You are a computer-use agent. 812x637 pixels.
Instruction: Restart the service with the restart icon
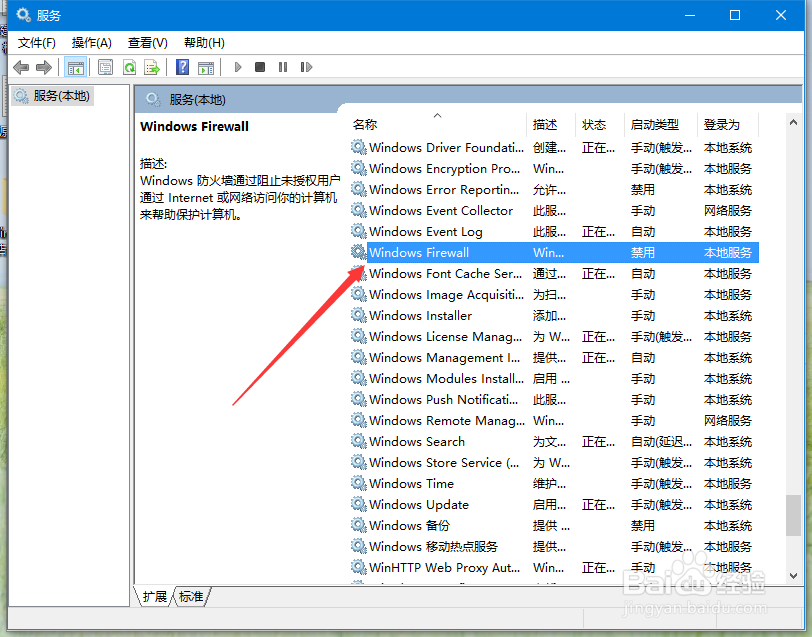pos(306,67)
